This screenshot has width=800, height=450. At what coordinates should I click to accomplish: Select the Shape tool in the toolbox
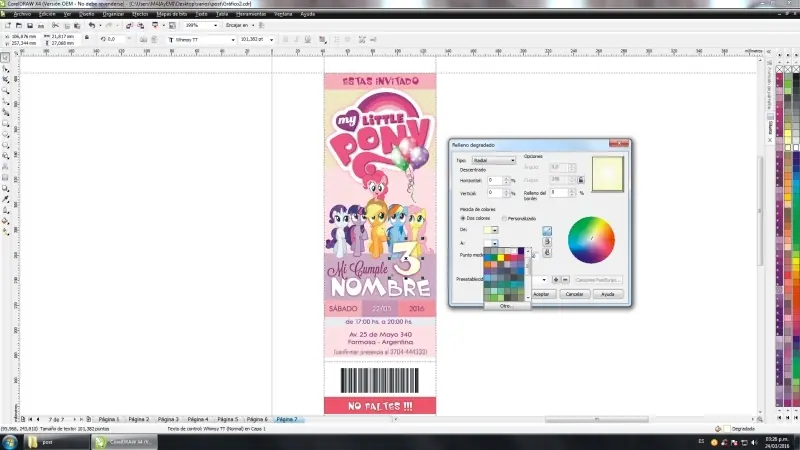pos(6,69)
